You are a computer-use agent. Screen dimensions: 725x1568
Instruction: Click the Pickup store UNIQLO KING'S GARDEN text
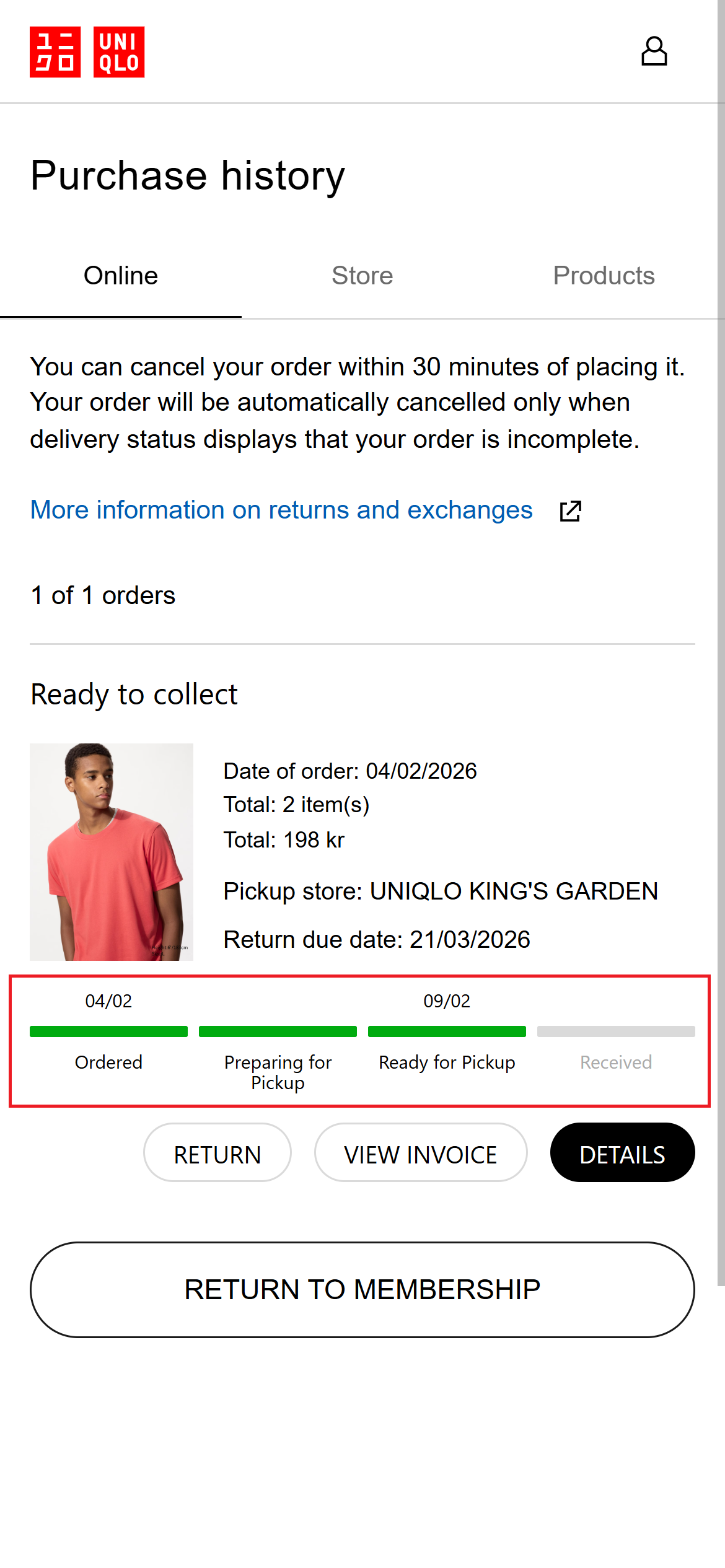pyautogui.click(x=441, y=891)
